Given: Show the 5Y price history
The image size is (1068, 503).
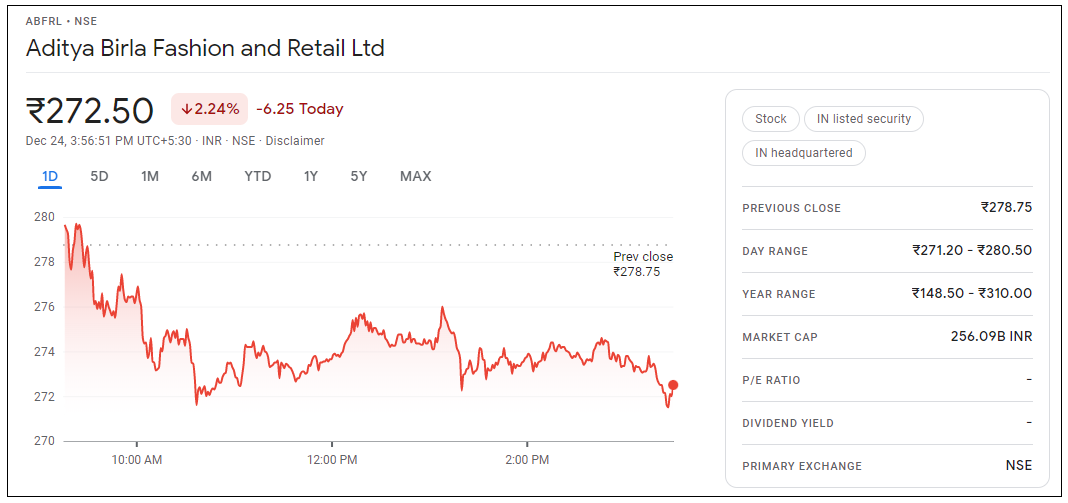Looking at the screenshot, I should (x=359, y=177).
